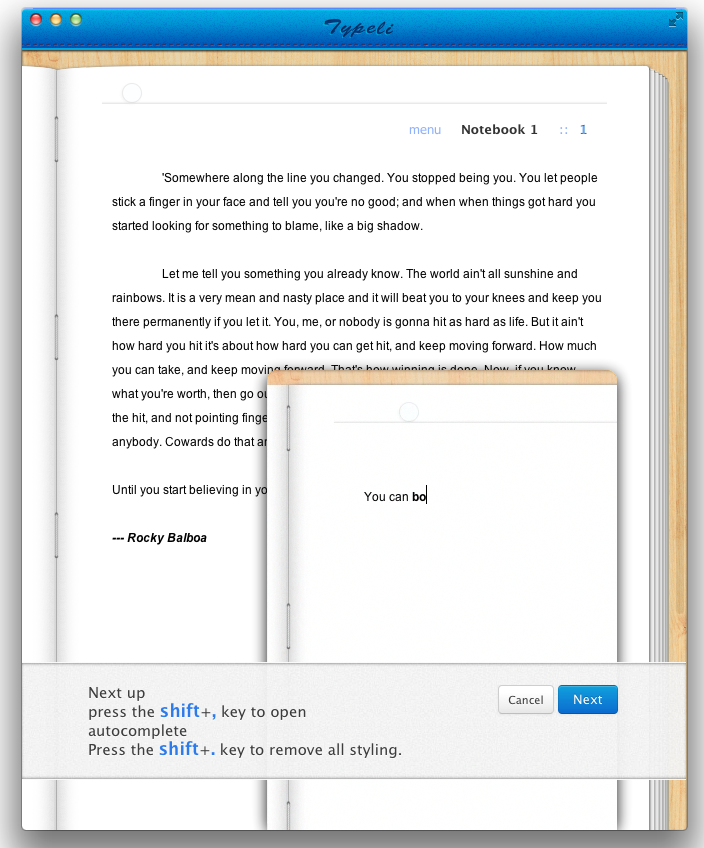The image size is (704, 848).
Task: Click the '::' separator beside Notebook 1
Action: (564, 130)
